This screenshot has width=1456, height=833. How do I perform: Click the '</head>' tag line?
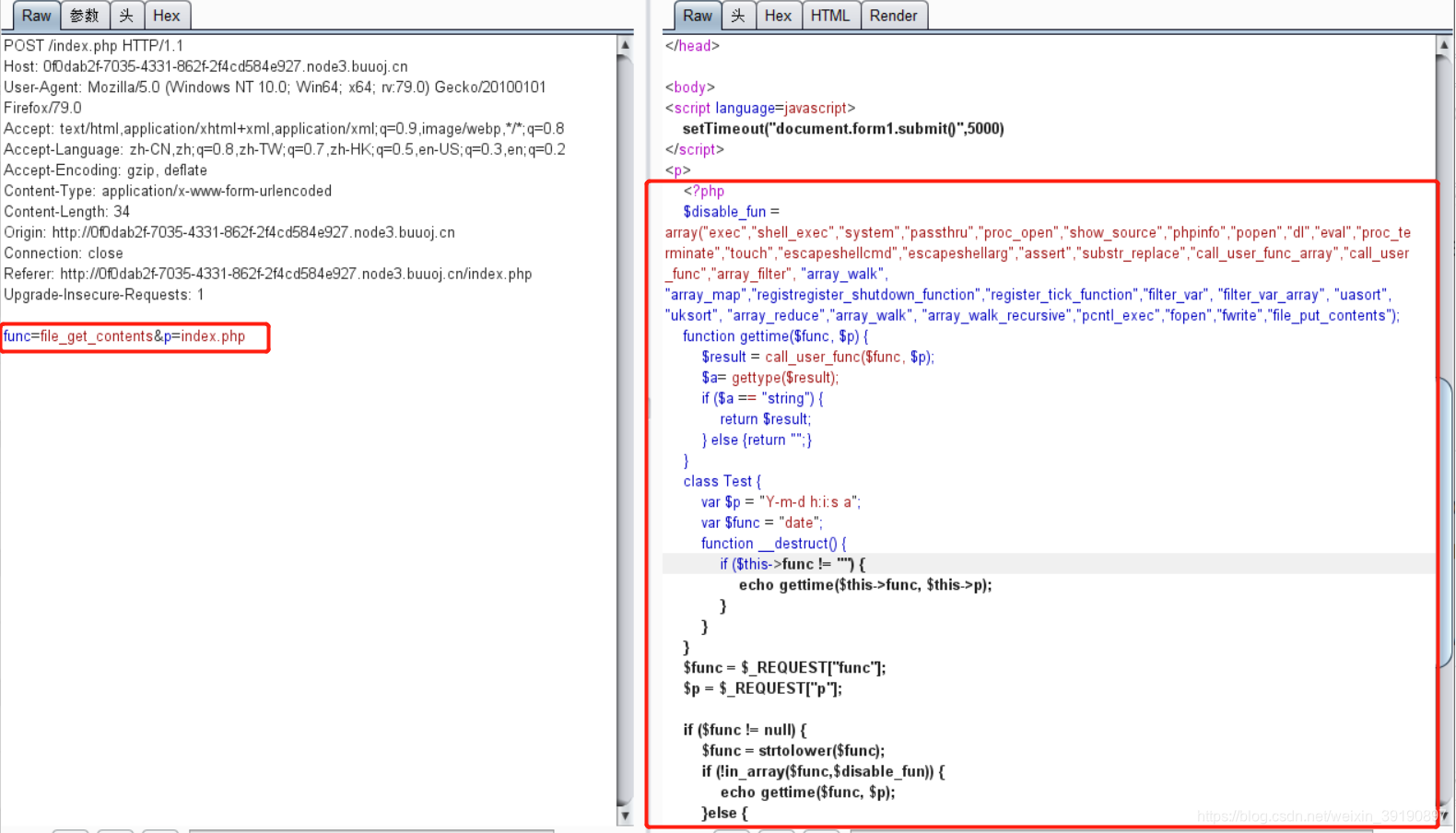tap(692, 46)
